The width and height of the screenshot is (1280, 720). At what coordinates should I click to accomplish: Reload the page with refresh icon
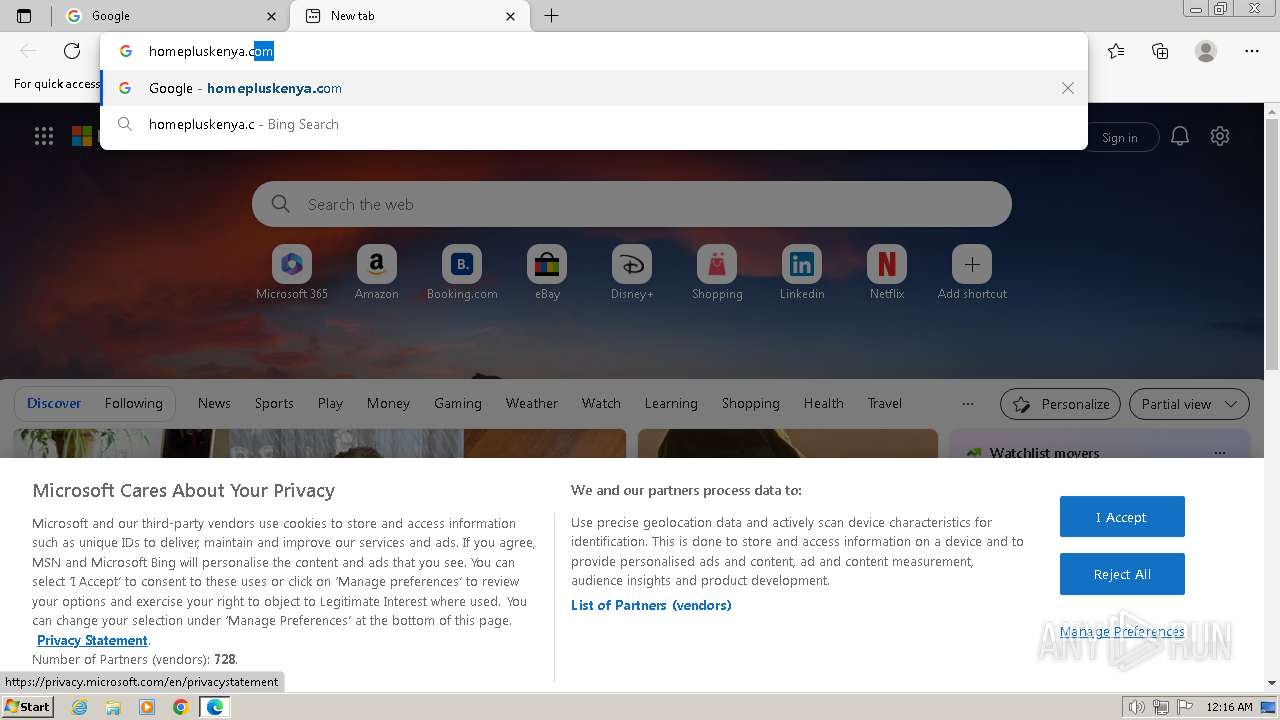tap(72, 51)
